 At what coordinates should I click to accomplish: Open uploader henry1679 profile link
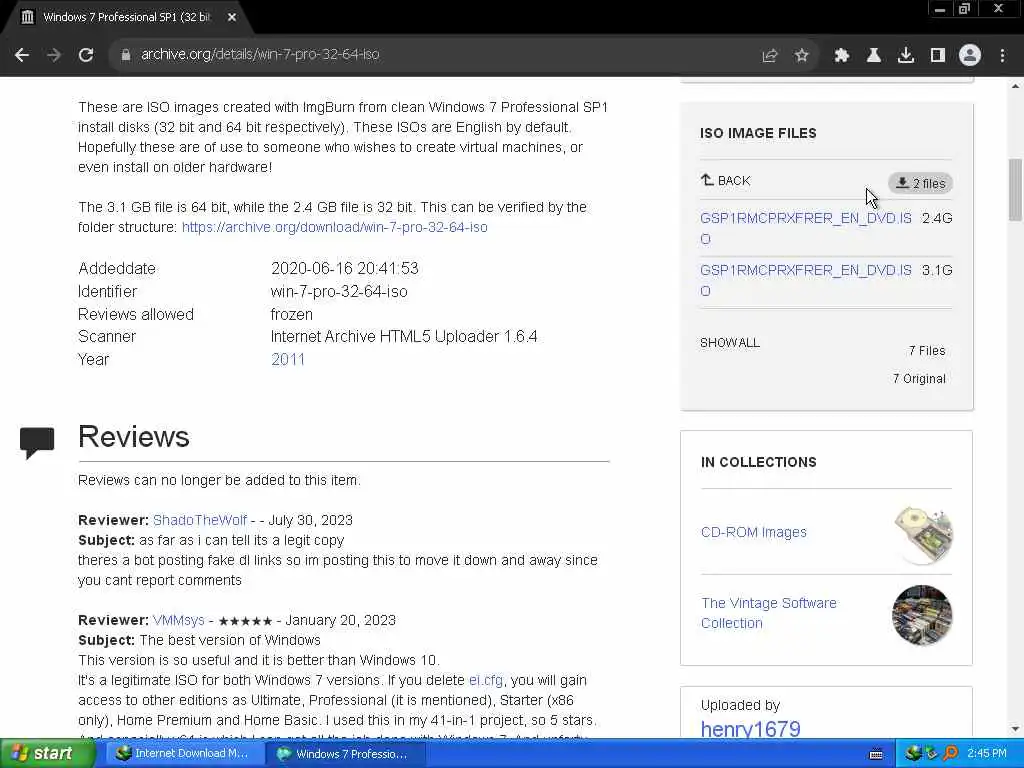(x=750, y=729)
